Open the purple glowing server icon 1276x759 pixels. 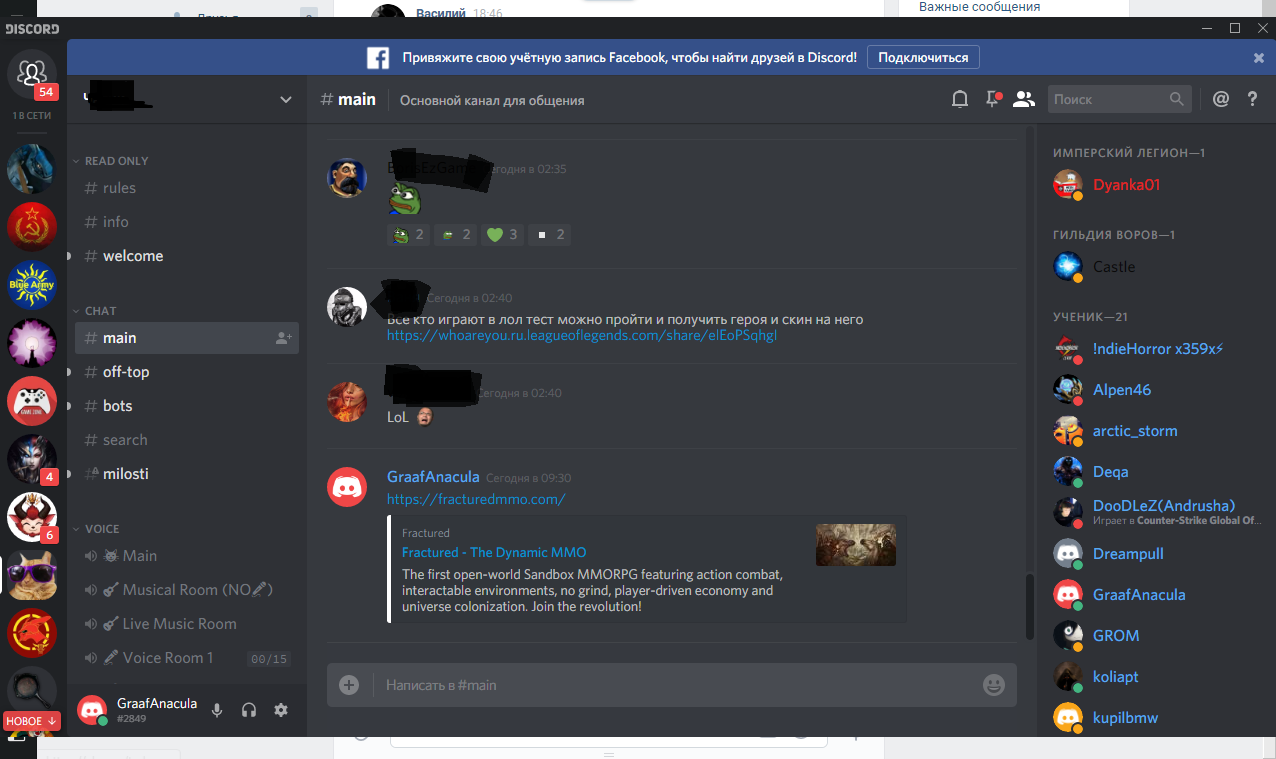point(32,343)
